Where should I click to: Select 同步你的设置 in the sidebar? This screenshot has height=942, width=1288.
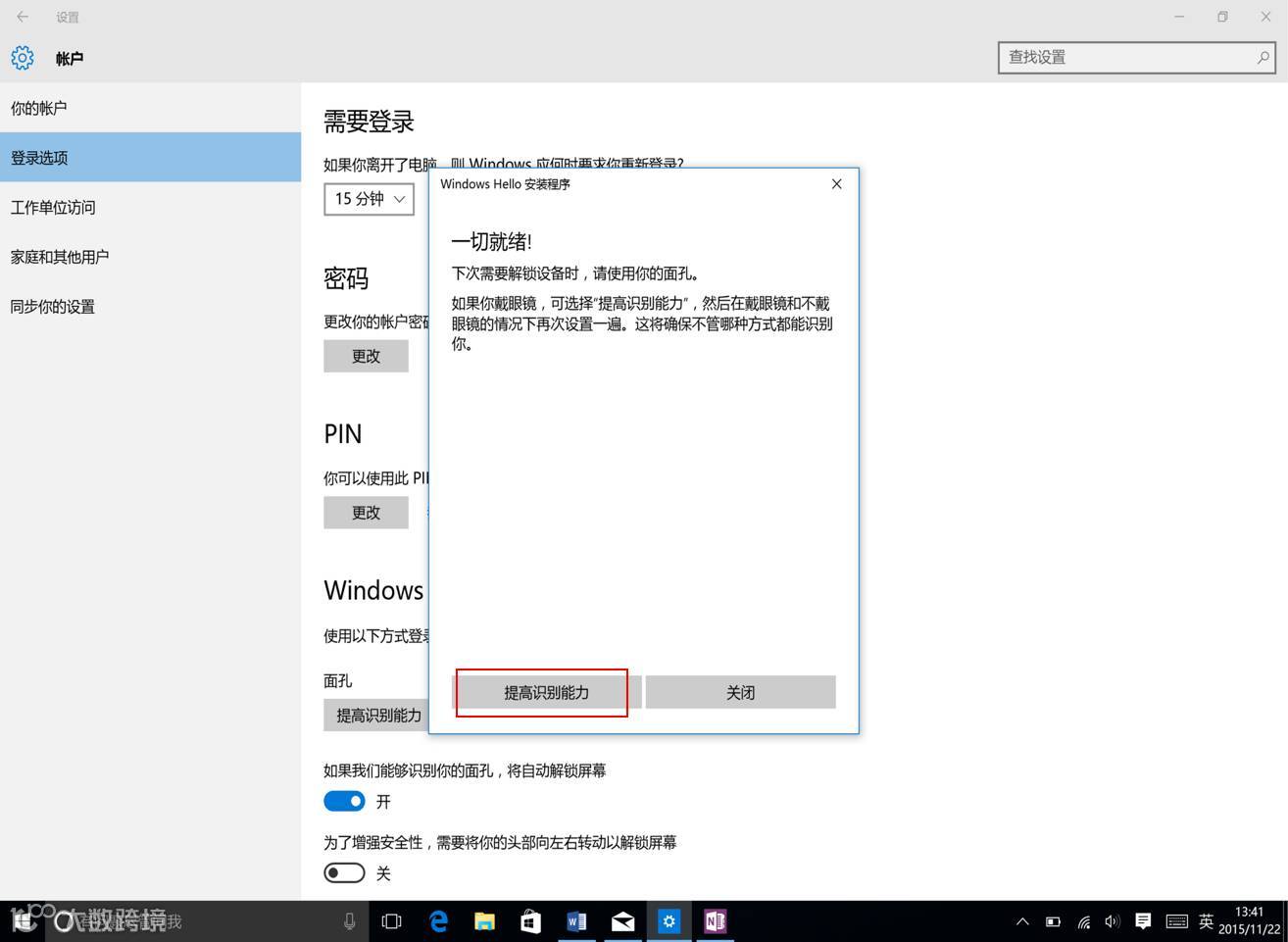[150, 307]
